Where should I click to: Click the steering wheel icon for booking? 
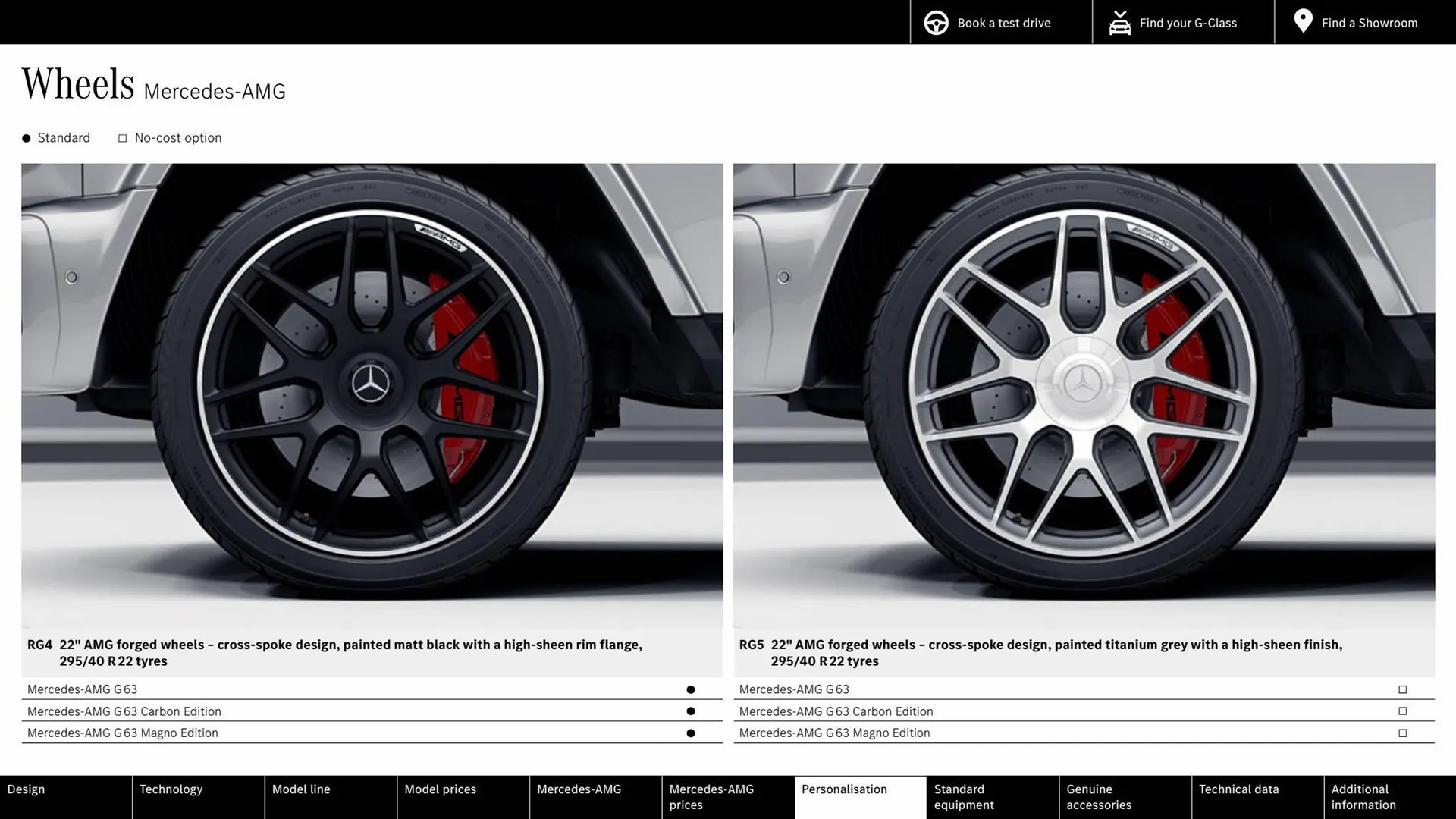pos(936,22)
